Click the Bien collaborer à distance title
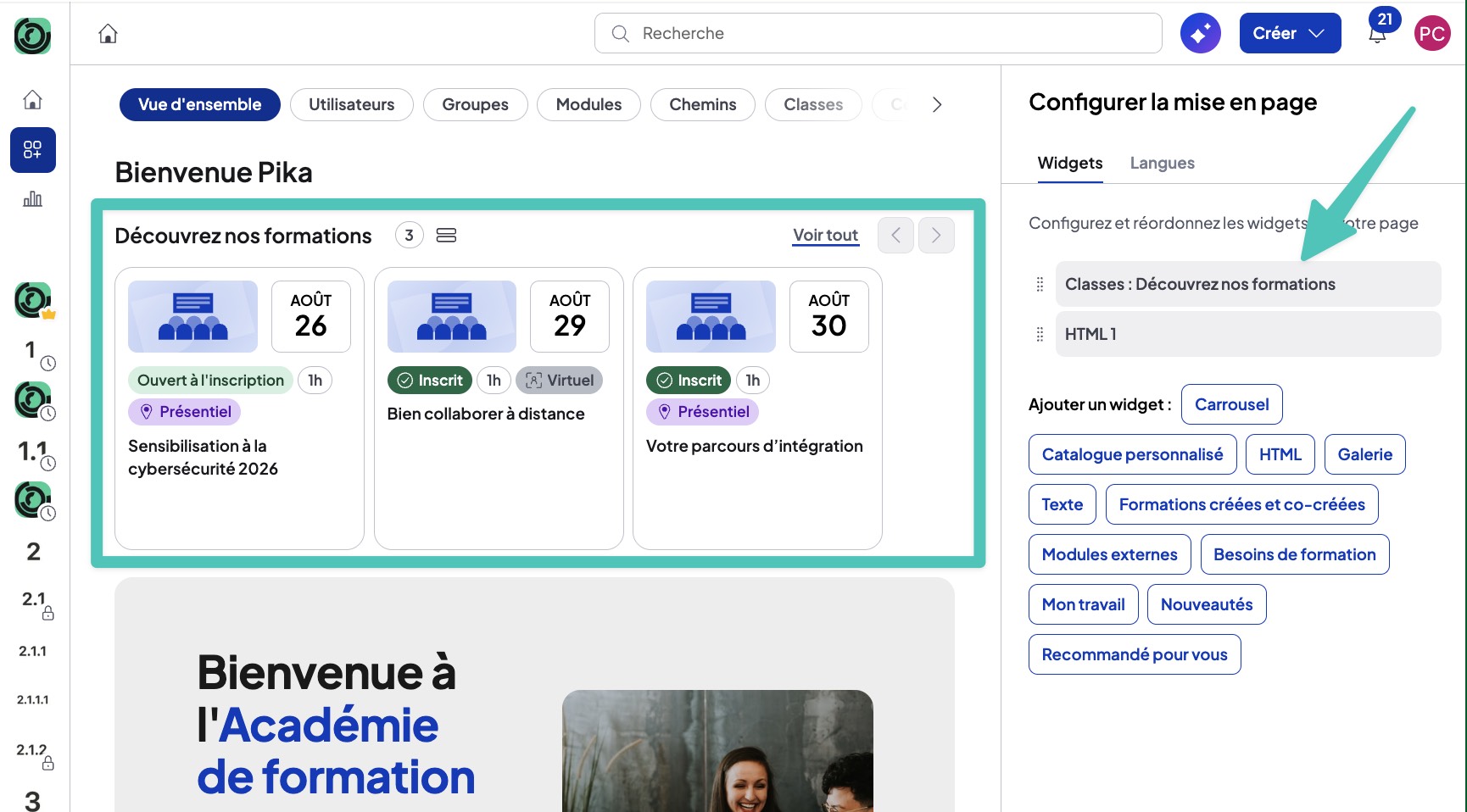 click(x=486, y=414)
